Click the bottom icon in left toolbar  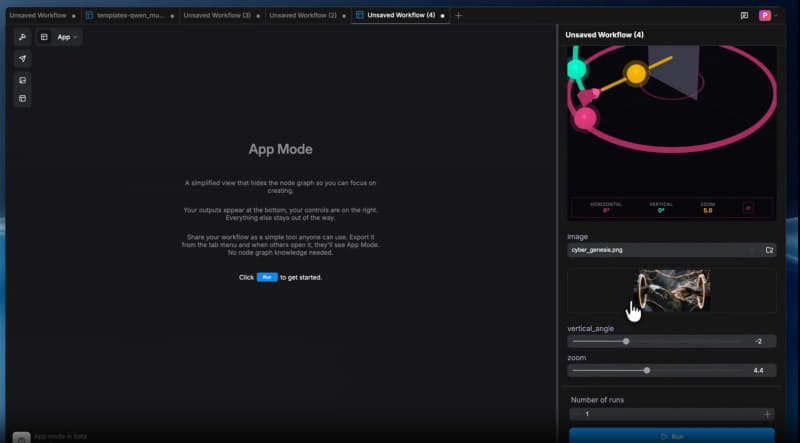(22, 99)
